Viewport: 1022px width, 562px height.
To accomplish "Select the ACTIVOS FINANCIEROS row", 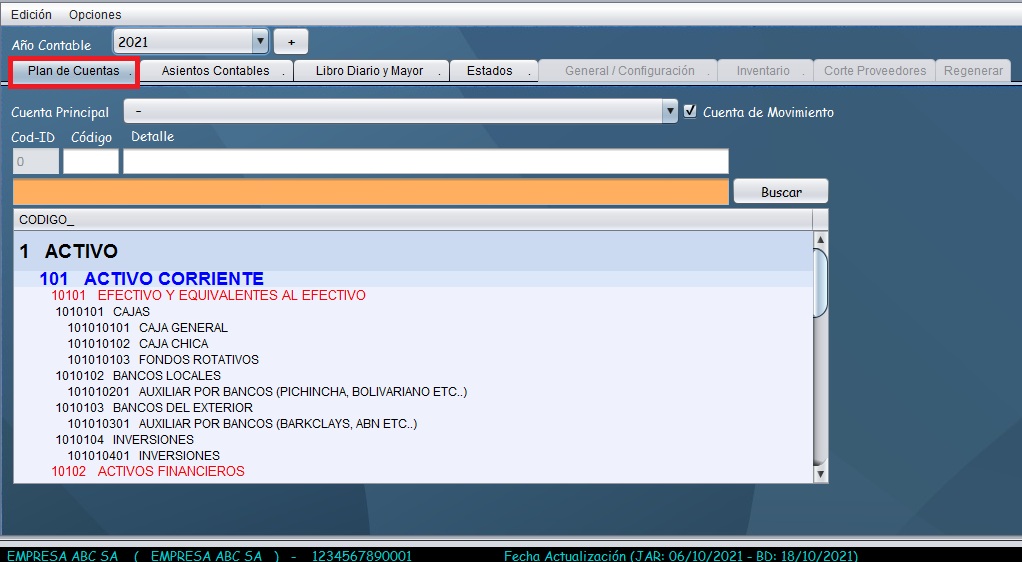I will coord(170,471).
